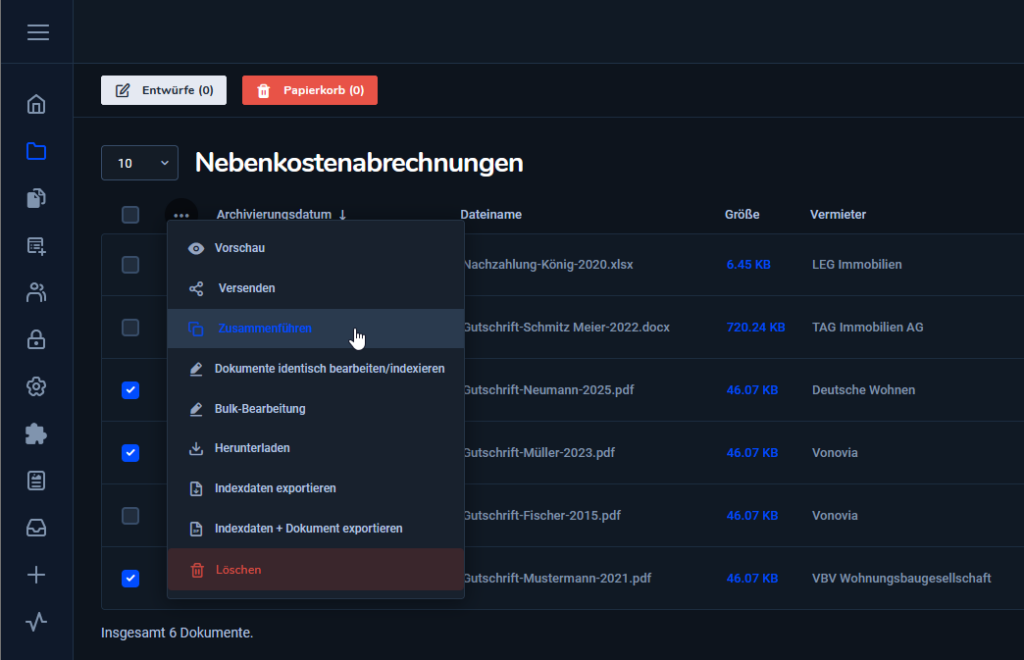Viewport: 1024px width, 660px height.
Task: Click VBV Wohnungsbaugesellschaft landlord cell
Action: [901, 578]
